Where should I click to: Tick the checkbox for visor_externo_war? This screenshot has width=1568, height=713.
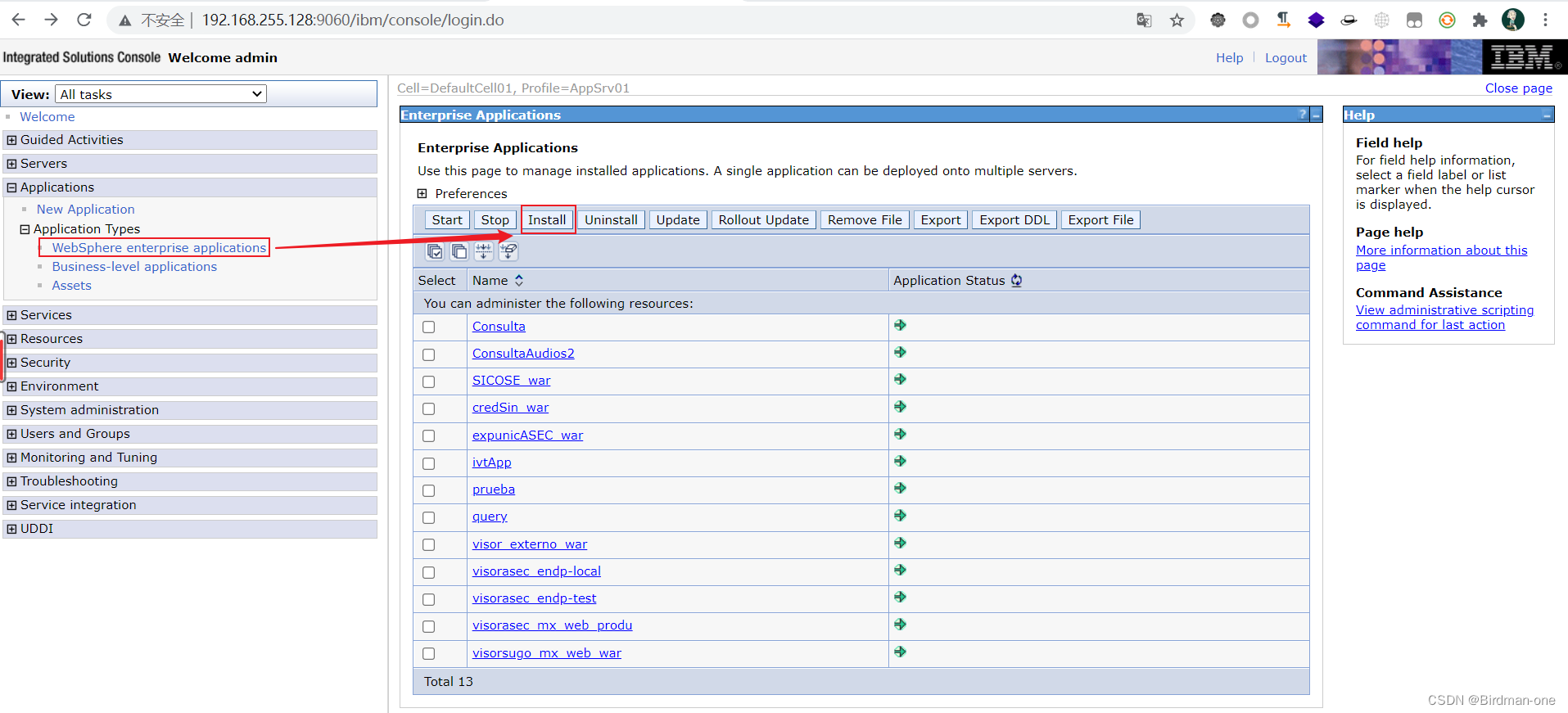coord(428,544)
